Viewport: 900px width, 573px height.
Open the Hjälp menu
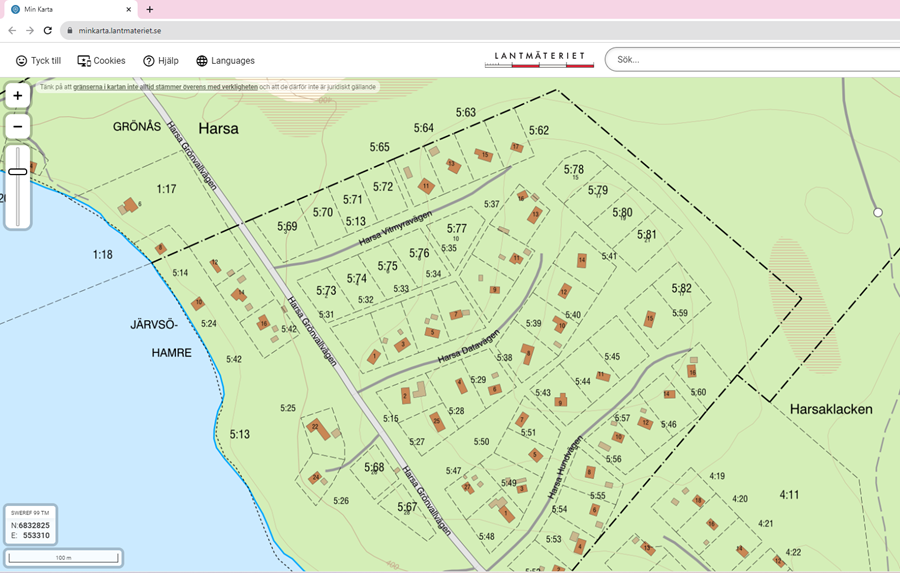tap(167, 61)
